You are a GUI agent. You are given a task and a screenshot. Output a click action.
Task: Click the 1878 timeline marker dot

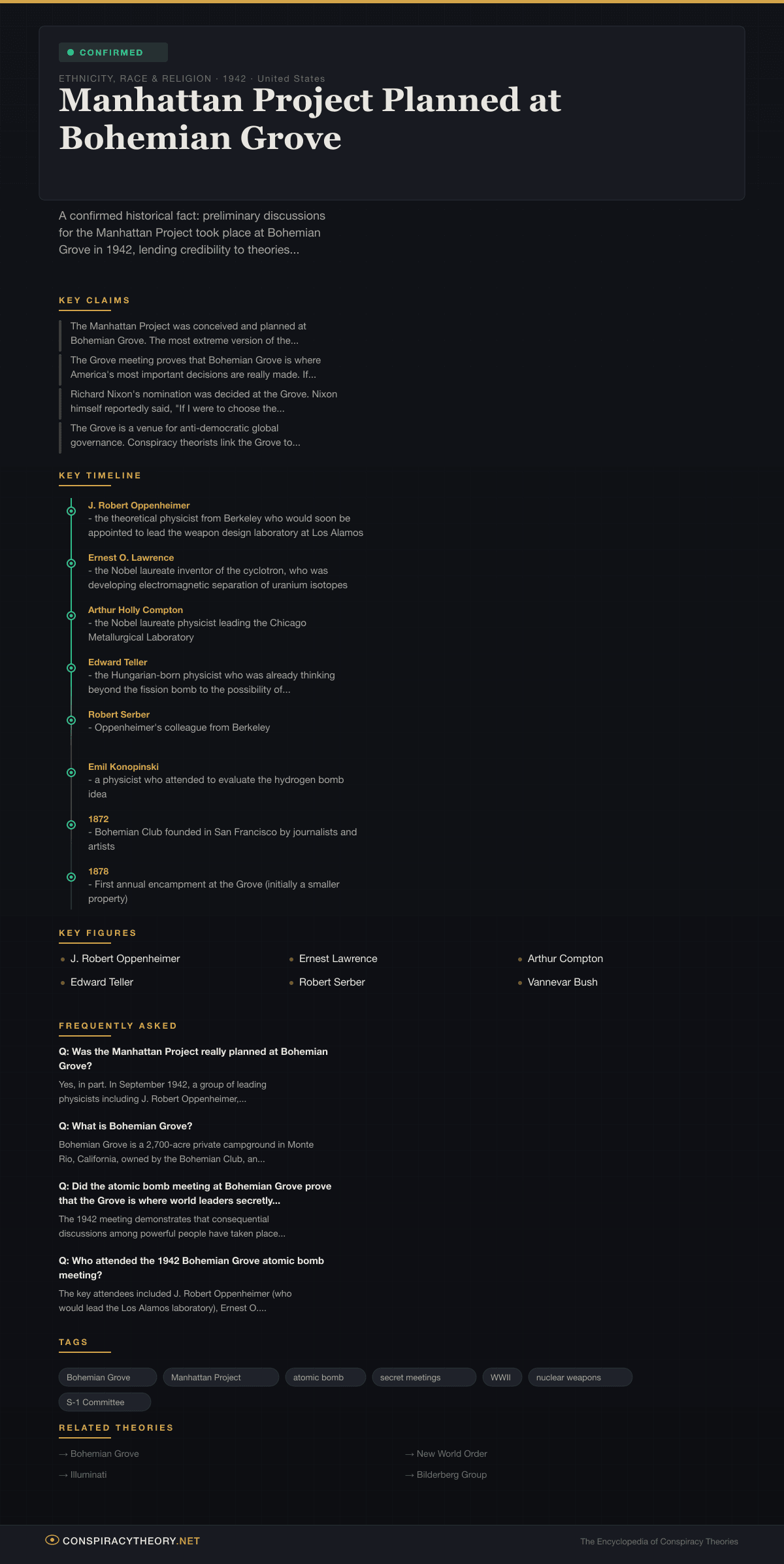[x=71, y=877]
